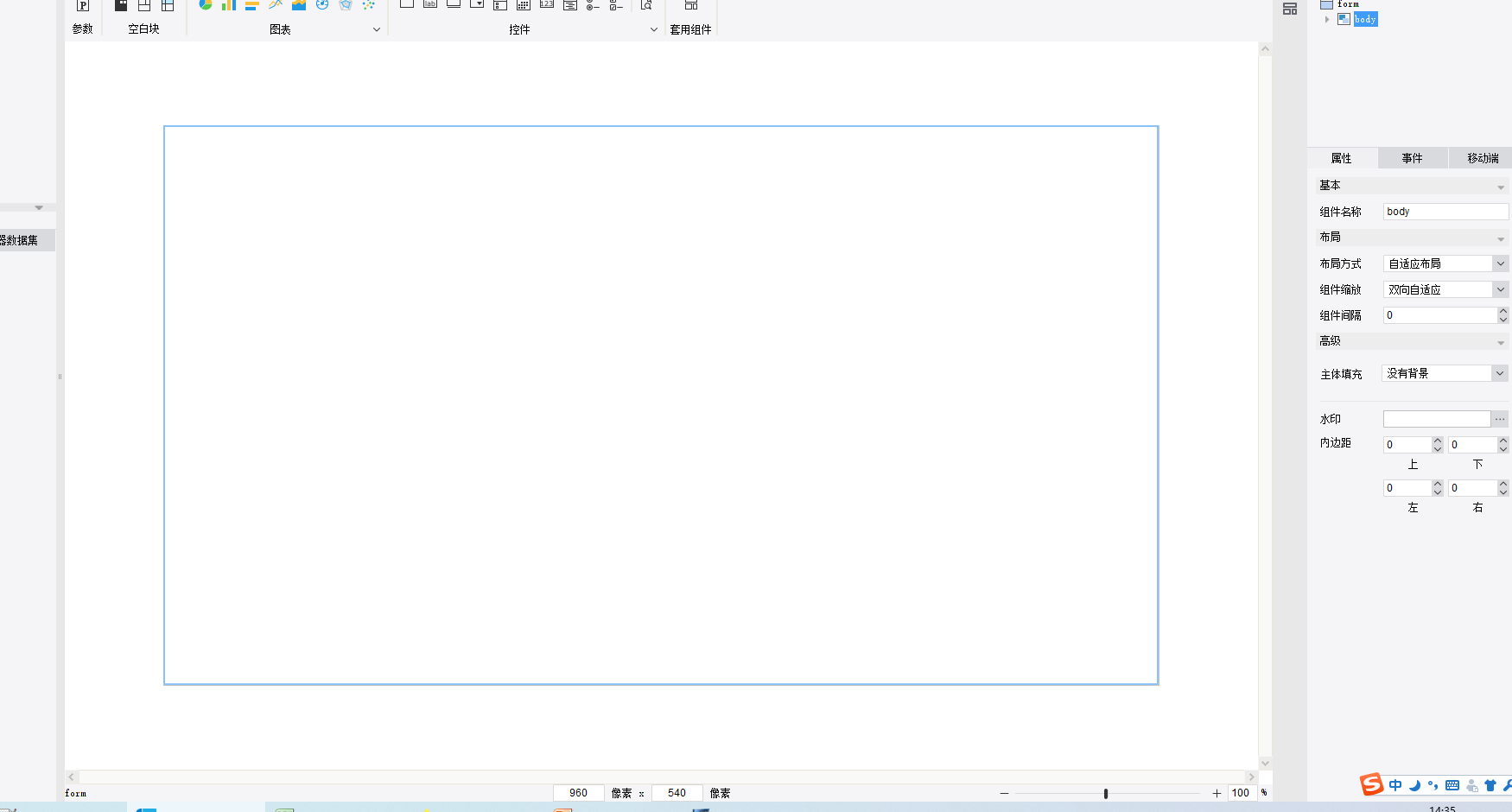The width and height of the screenshot is (1512, 812).
Task: Open the 主体填充 background fill dropdown
Action: 1500,373
